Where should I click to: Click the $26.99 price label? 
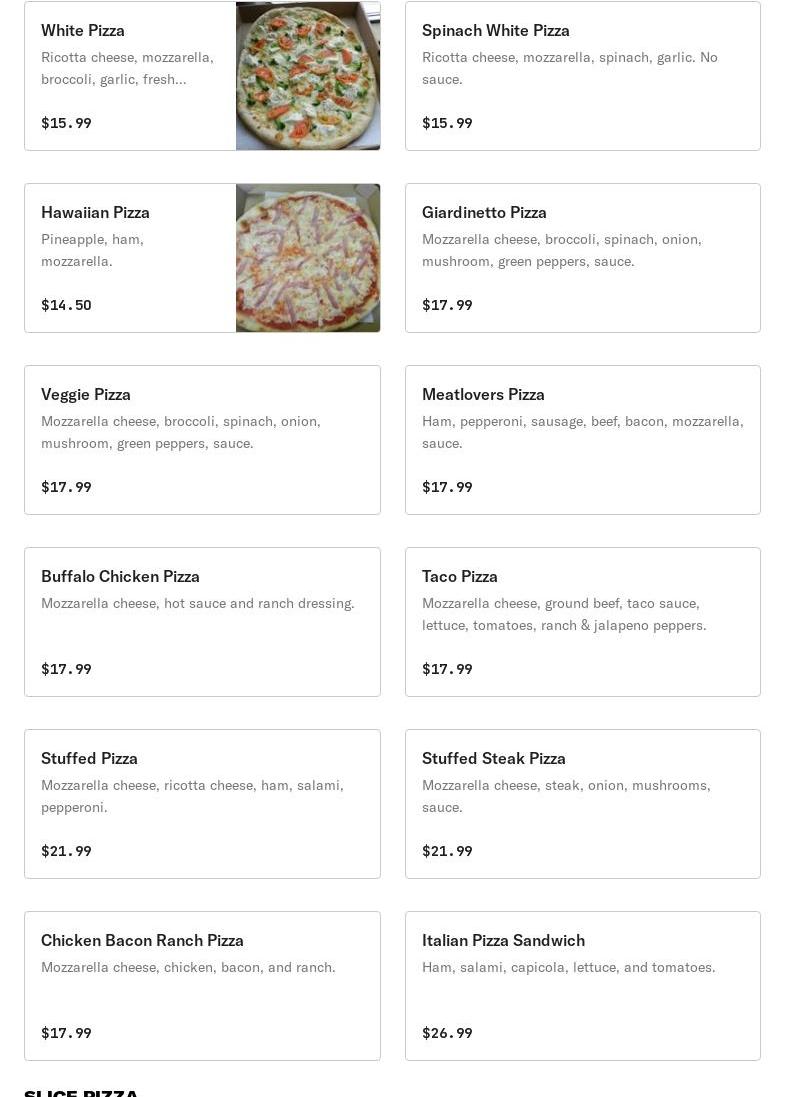point(447,1033)
